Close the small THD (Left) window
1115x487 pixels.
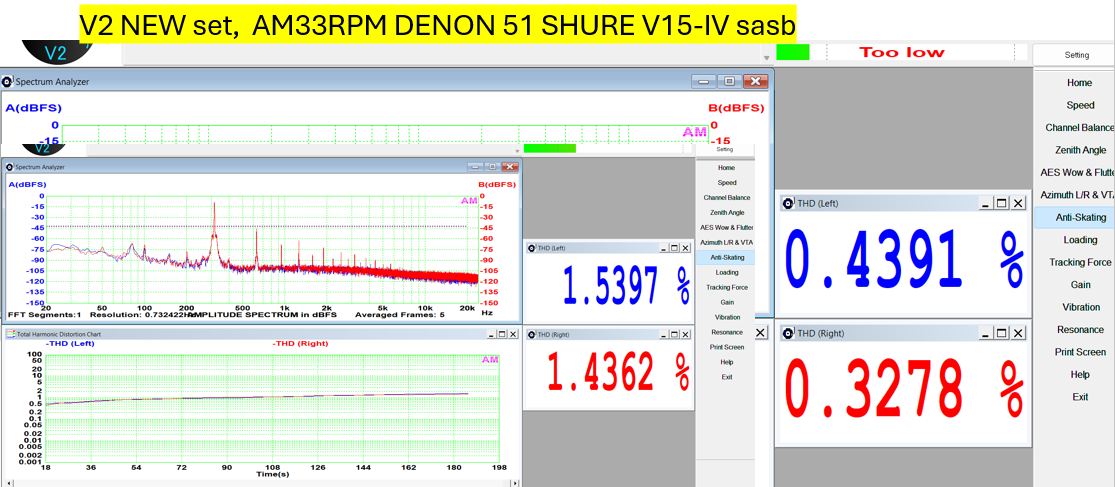coord(685,248)
